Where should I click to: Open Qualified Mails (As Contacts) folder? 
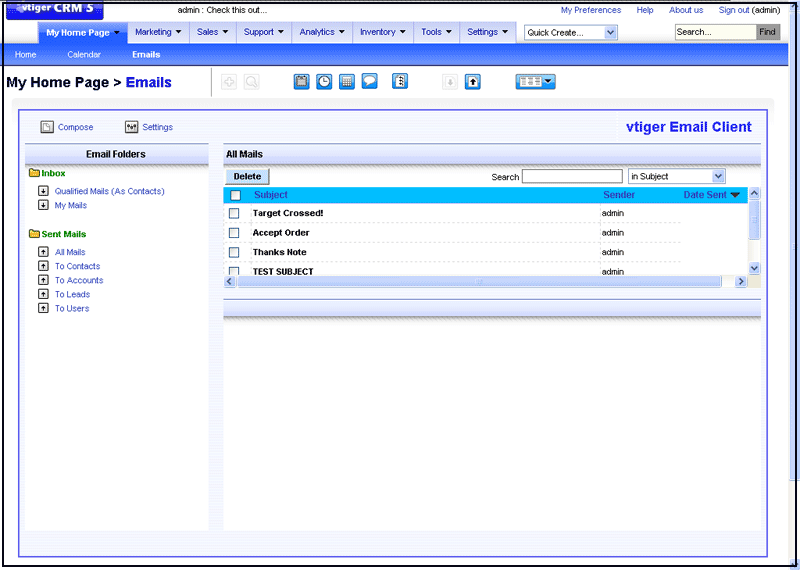coord(110,191)
